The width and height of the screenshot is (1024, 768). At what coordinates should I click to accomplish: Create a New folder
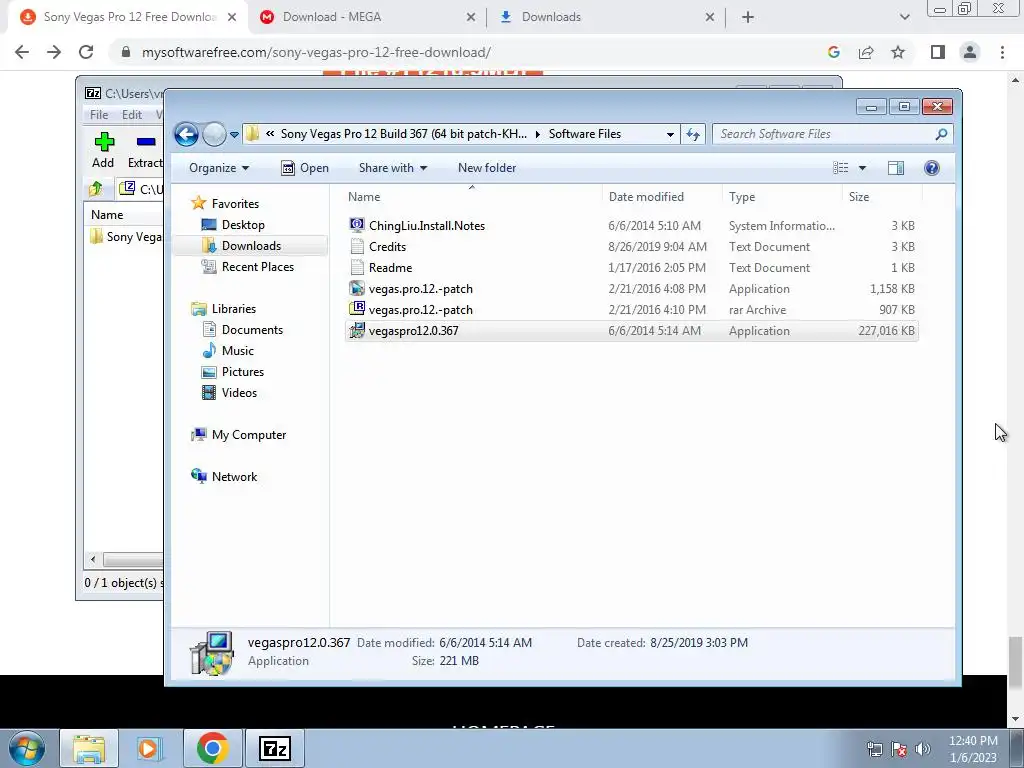tap(487, 168)
